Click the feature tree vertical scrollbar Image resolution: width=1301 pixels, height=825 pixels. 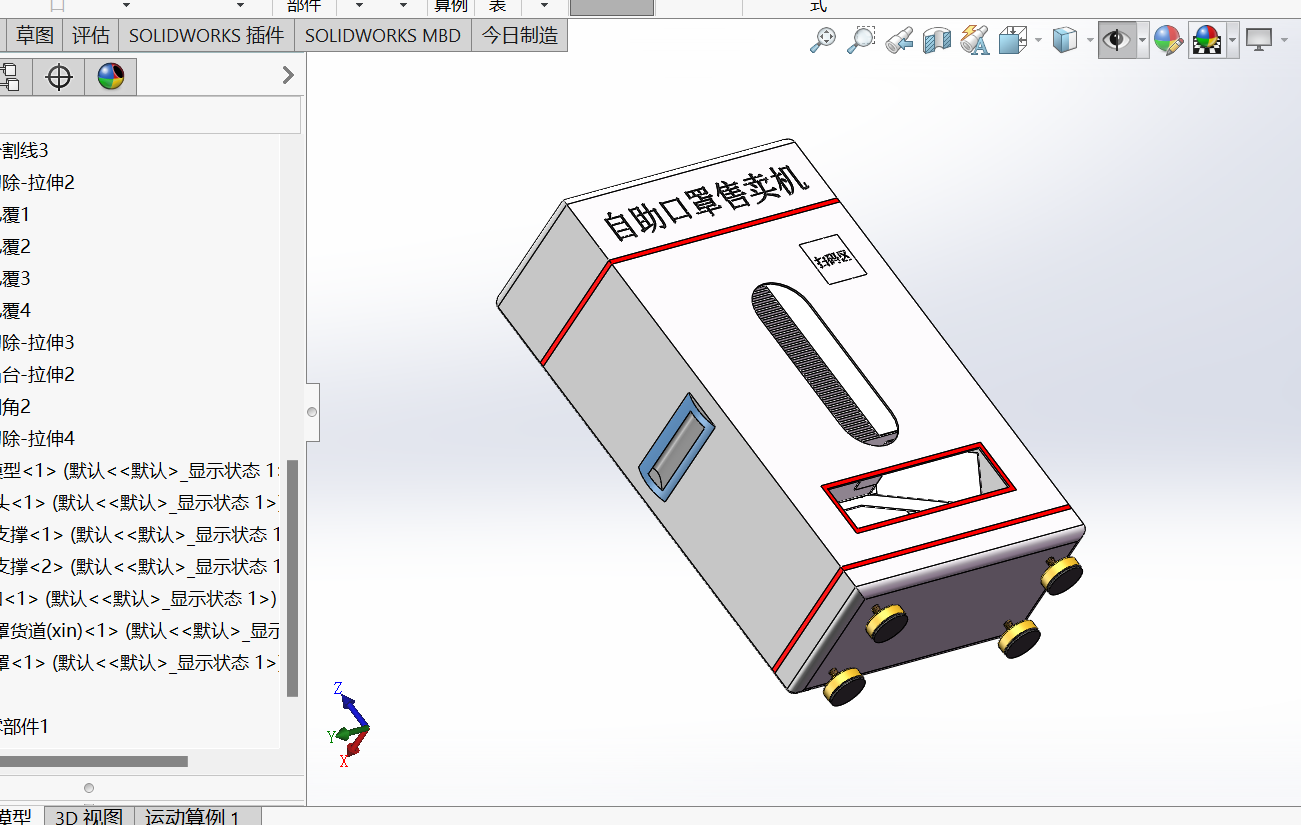[x=292, y=578]
